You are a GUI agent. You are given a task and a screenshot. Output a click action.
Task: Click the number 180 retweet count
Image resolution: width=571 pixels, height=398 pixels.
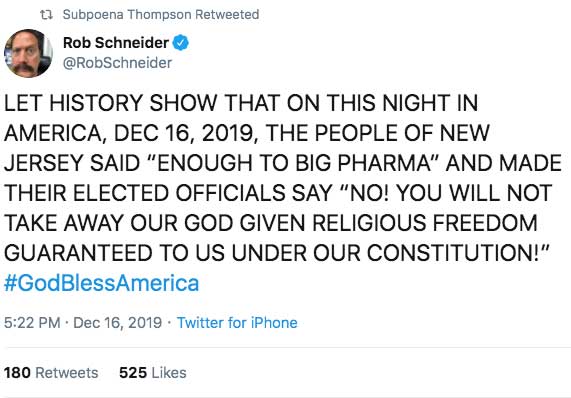(17, 373)
